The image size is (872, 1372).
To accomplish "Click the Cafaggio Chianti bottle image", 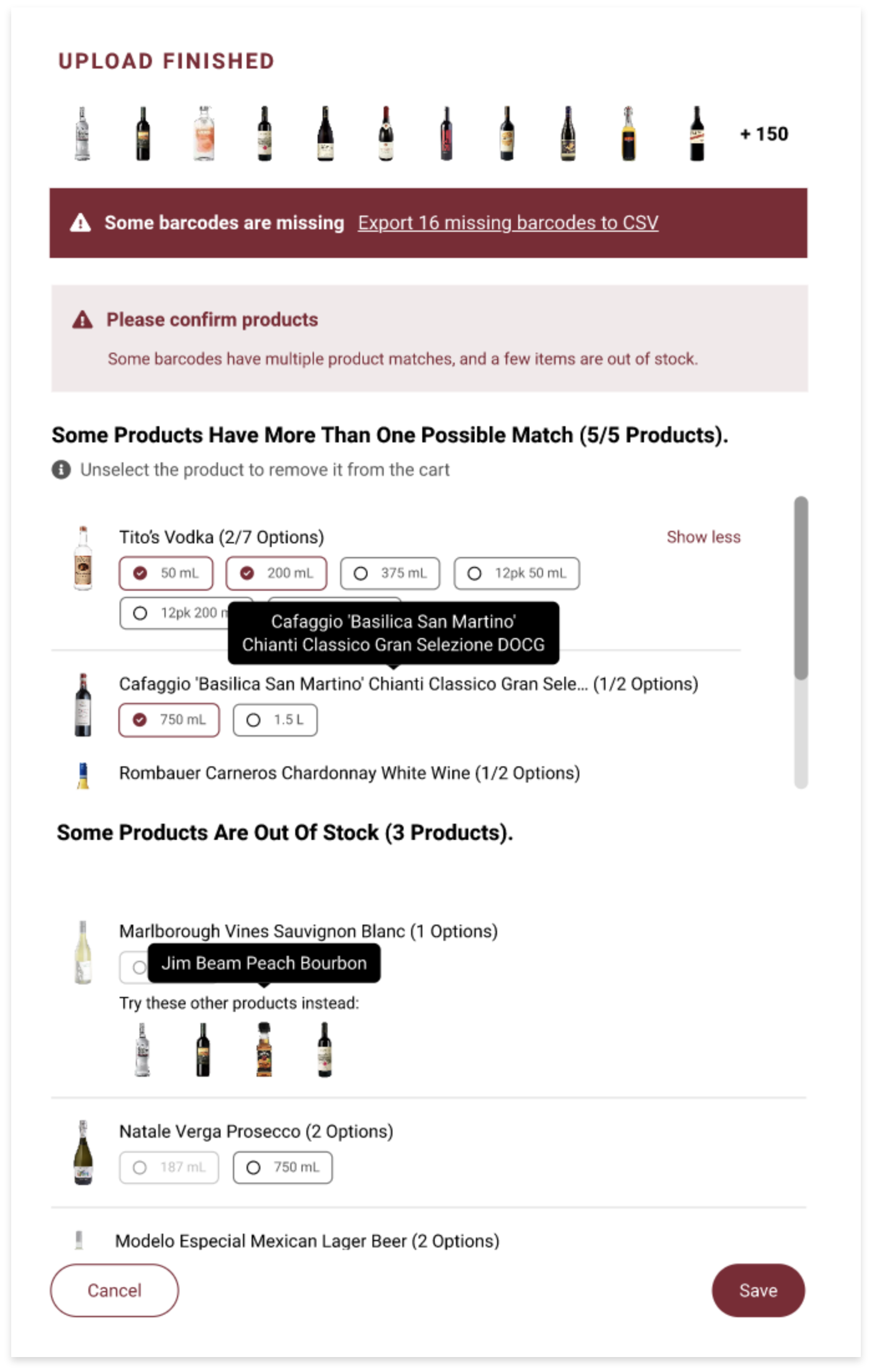I will coord(83,705).
